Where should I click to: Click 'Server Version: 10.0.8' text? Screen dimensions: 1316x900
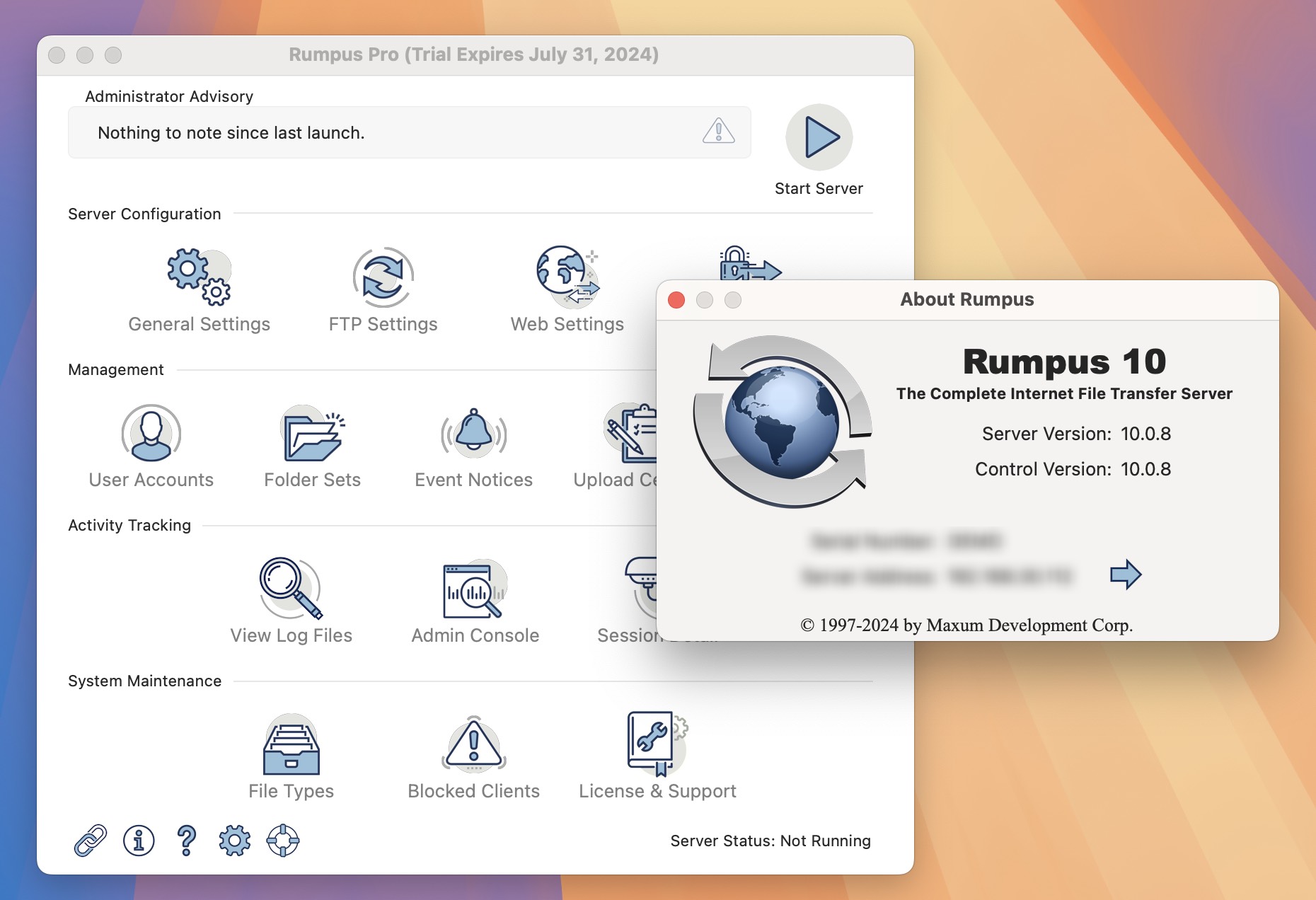pyautogui.click(x=1076, y=434)
